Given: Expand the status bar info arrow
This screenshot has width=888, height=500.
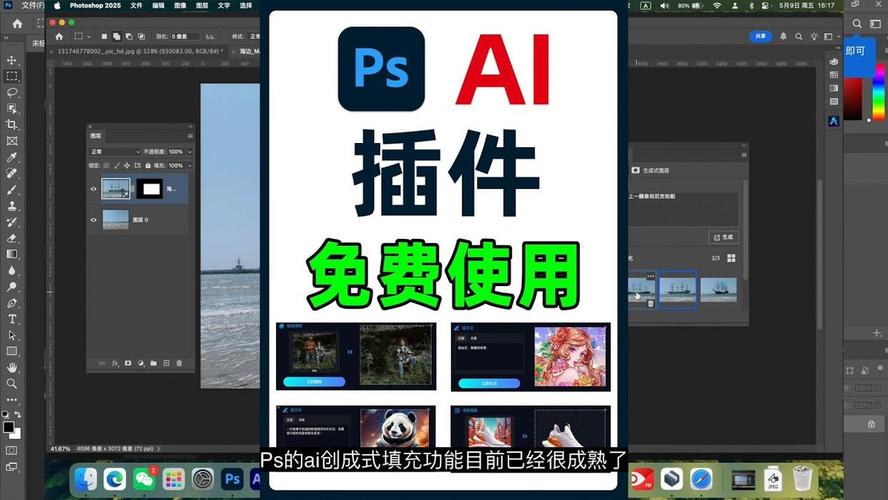Looking at the screenshot, I should pyautogui.click(x=159, y=448).
